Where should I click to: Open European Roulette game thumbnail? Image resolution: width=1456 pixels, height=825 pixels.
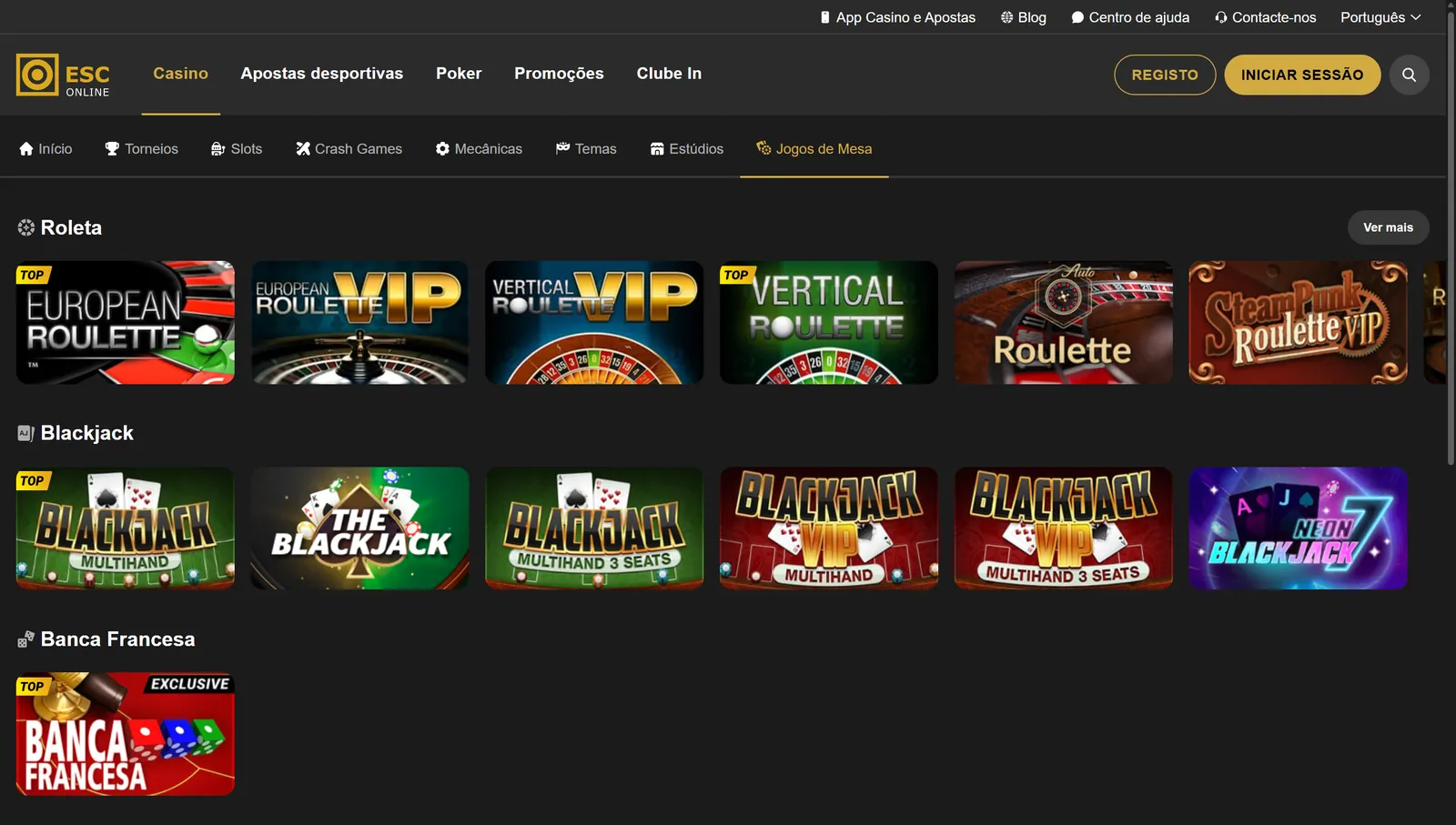(x=126, y=323)
